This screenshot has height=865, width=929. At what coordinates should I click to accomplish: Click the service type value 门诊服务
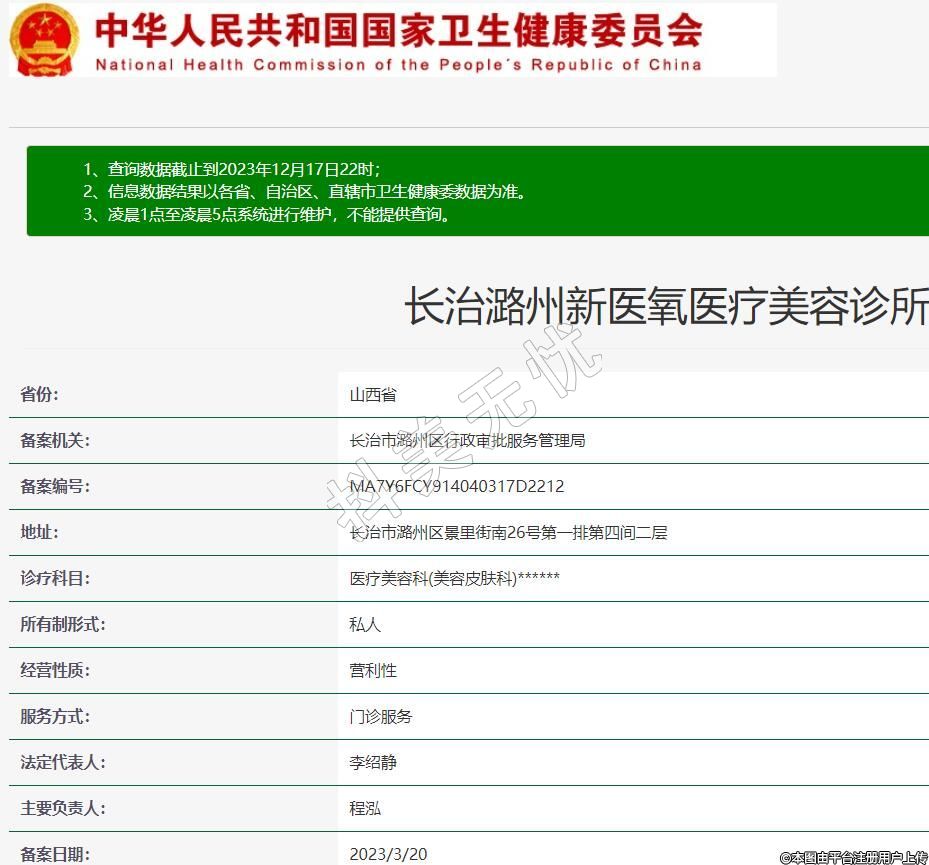[381, 716]
